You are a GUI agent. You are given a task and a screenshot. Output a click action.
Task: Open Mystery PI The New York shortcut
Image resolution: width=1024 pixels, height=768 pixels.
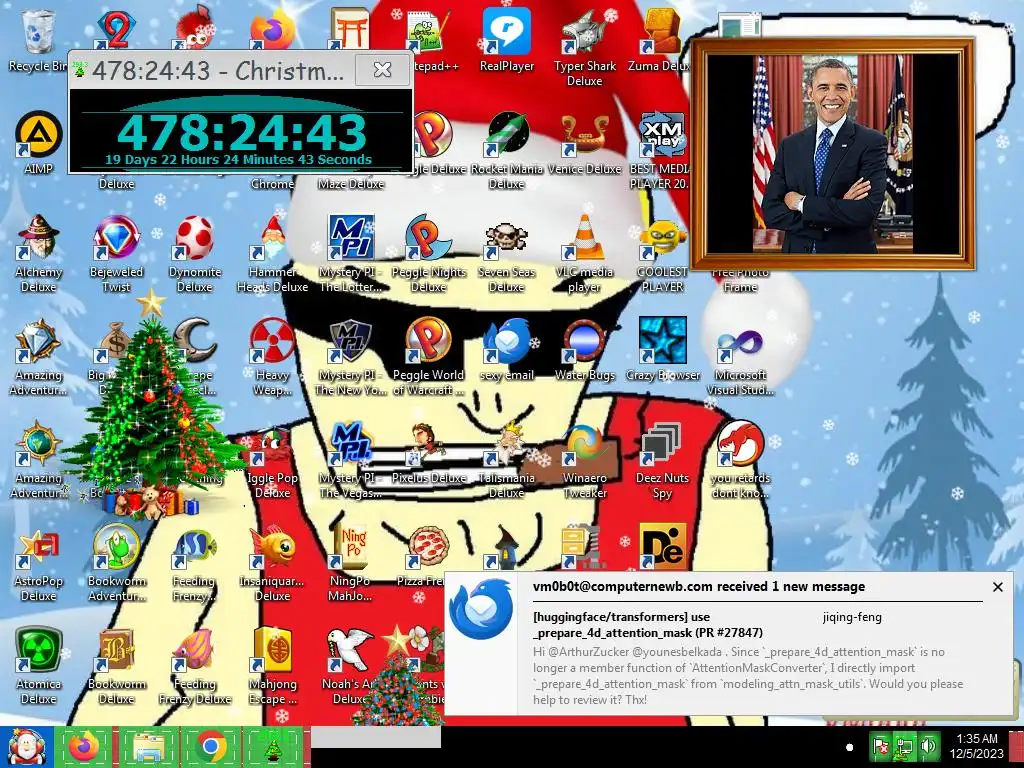pos(350,357)
